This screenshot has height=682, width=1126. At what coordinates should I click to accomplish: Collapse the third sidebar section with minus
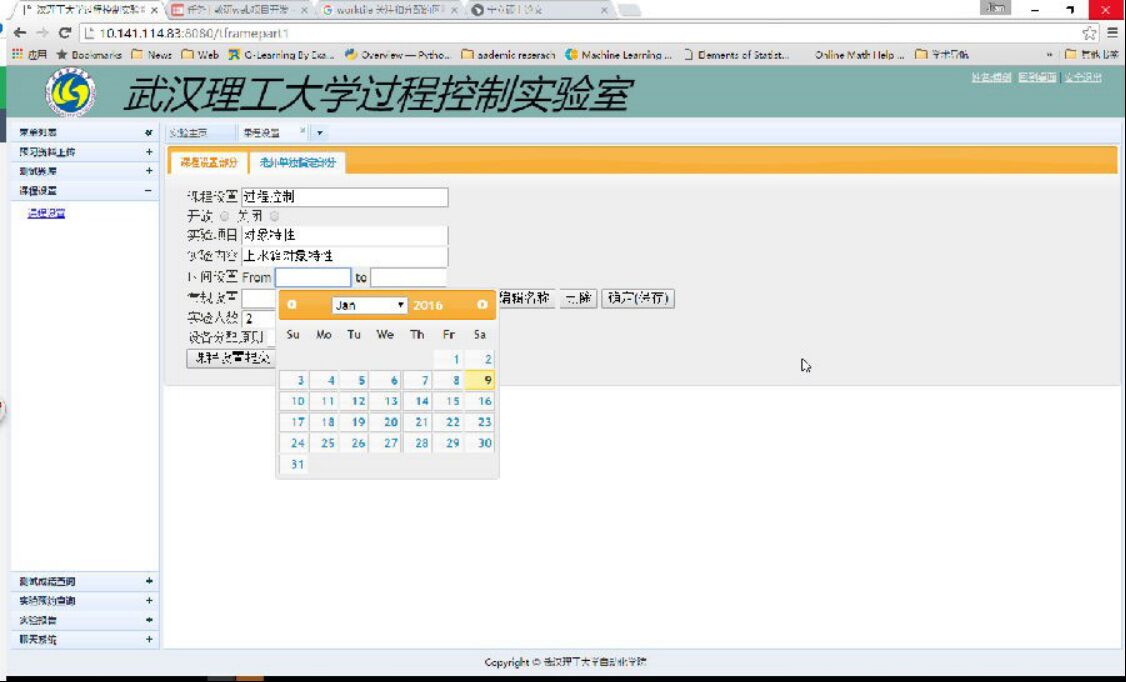149,191
